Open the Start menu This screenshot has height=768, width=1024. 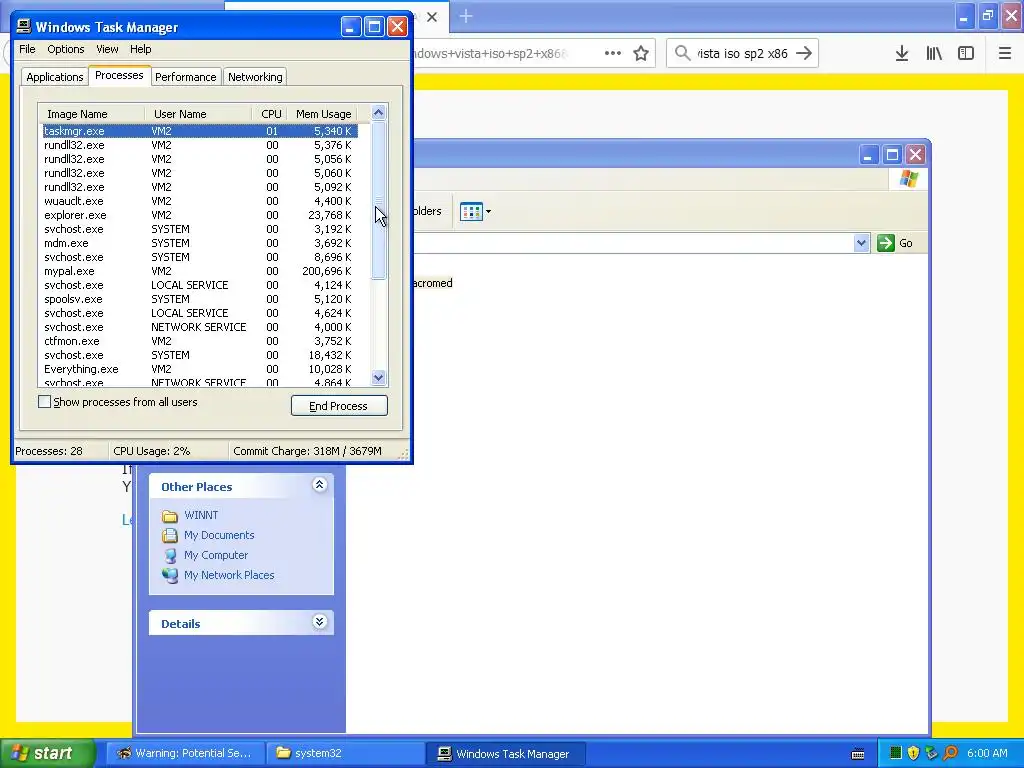point(48,754)
